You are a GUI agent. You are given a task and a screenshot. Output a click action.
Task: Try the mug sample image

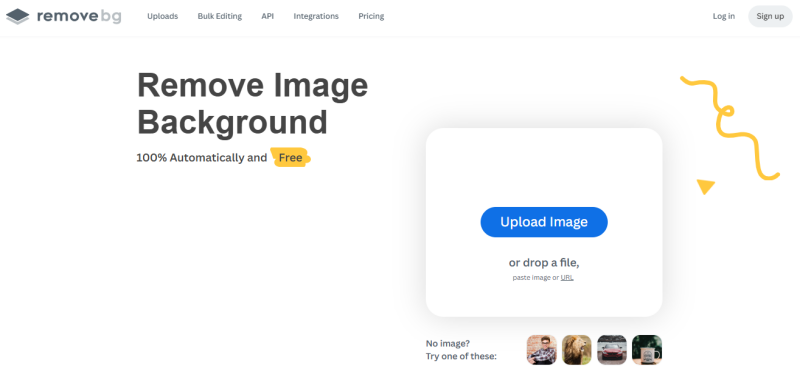pyautogui.click(x=647, y=350)
